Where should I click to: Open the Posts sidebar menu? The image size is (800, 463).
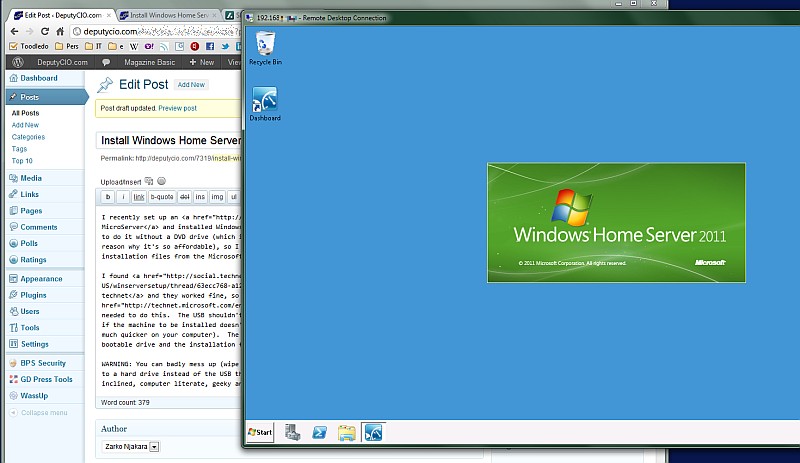(45, 97)
